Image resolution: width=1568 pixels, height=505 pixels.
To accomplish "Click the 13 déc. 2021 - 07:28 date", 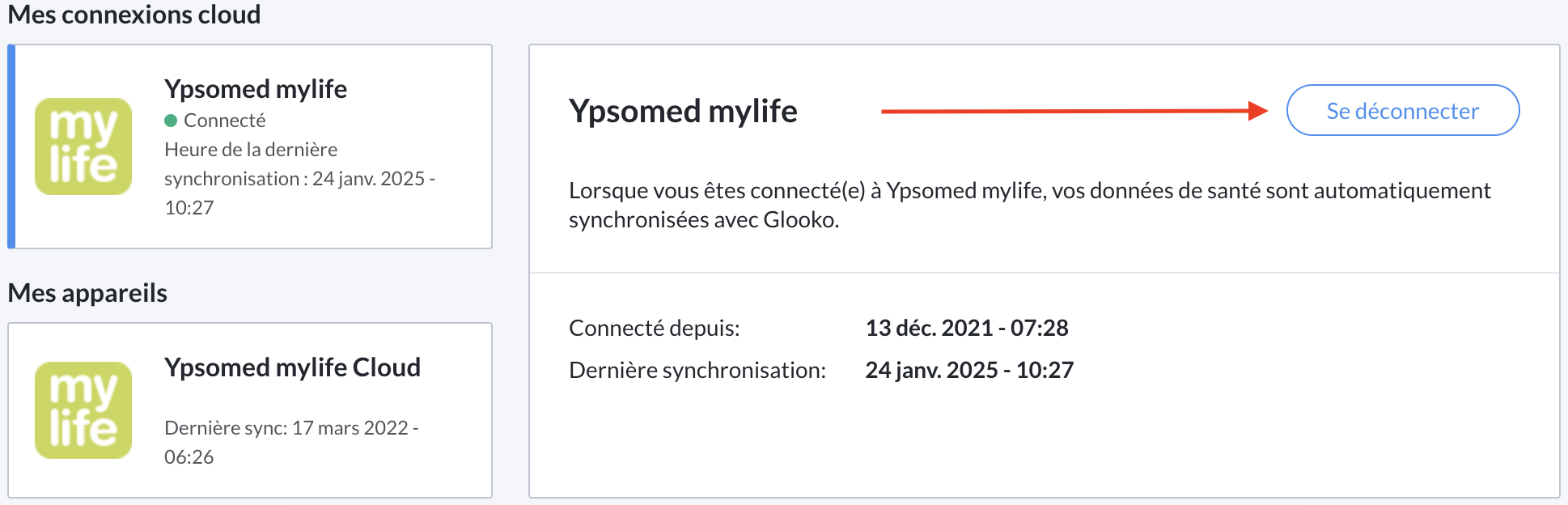I will (x=966, y=328).
